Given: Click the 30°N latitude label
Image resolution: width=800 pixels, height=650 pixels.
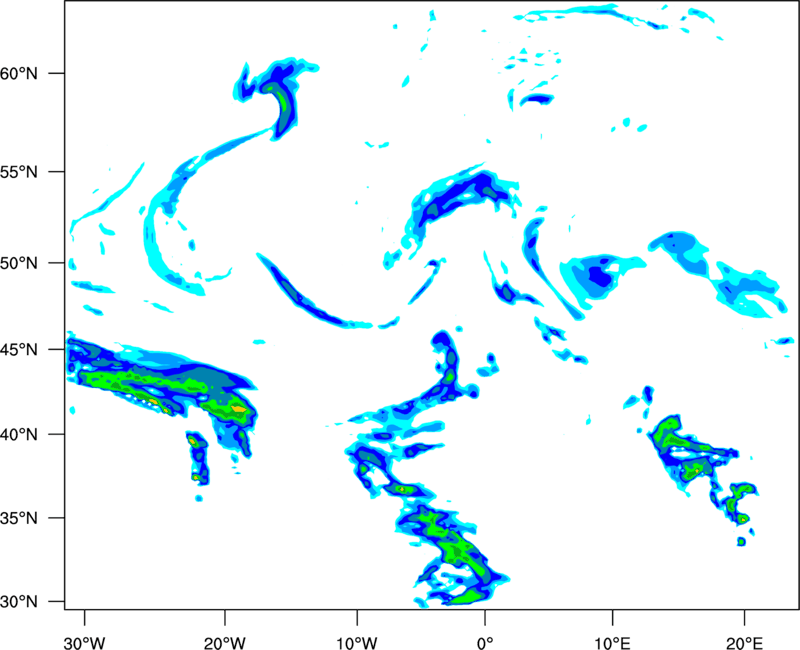Looking at the screenshot, I should (x=19, y=602).
